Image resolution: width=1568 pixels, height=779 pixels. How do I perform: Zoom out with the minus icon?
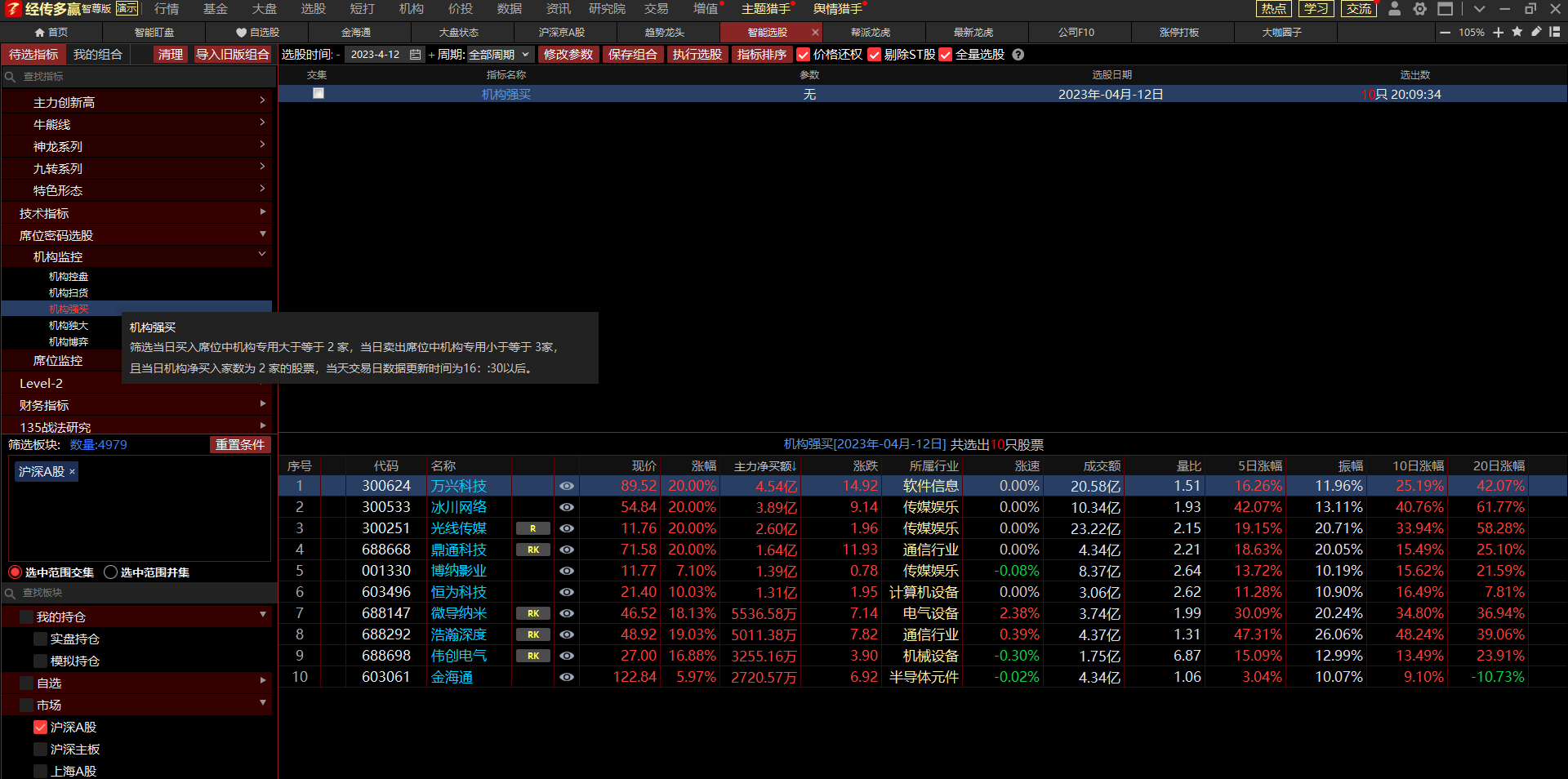pyautogui.click(x=1445, y=33)
